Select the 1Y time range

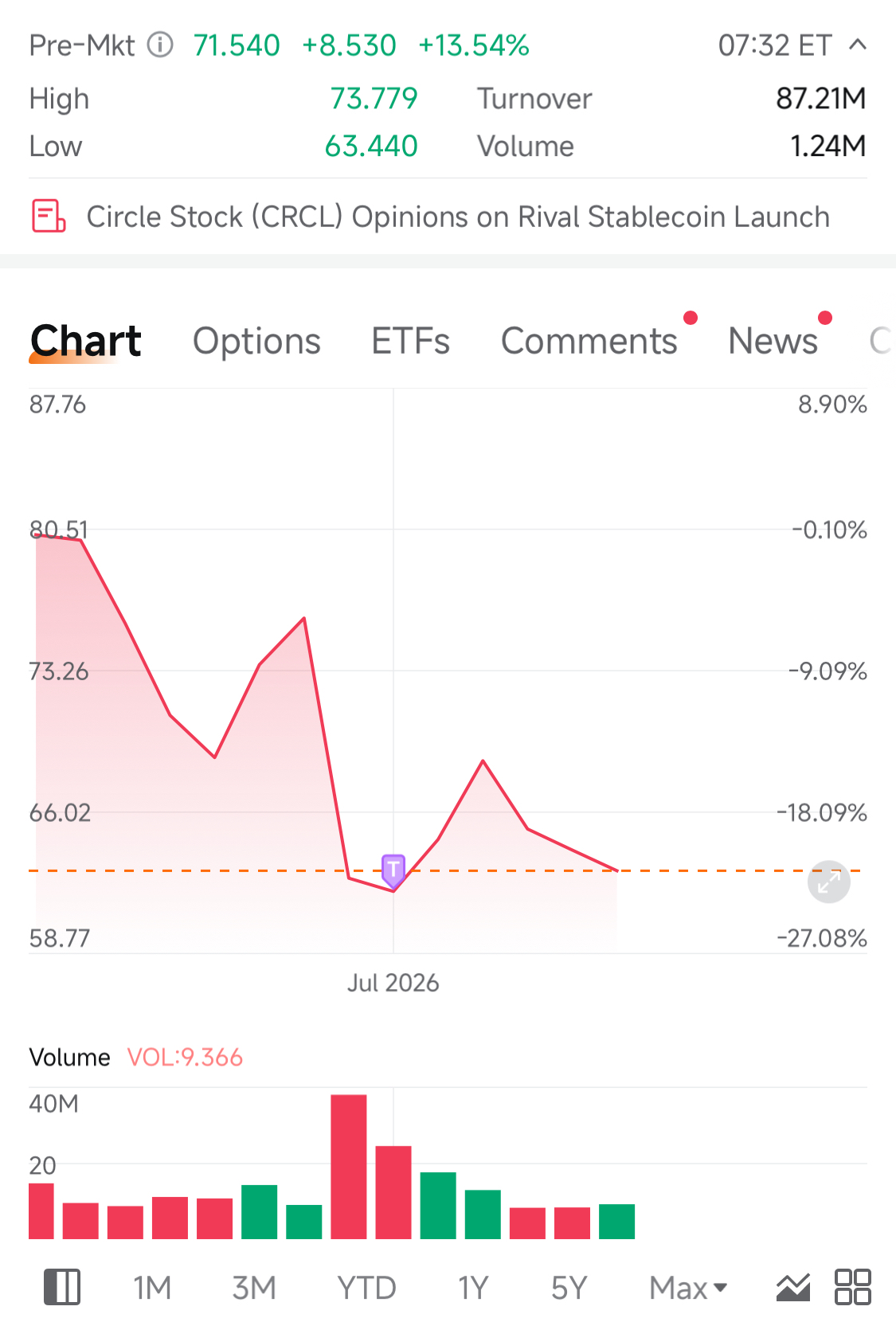pyautogui.click(x=473, y=1288)
